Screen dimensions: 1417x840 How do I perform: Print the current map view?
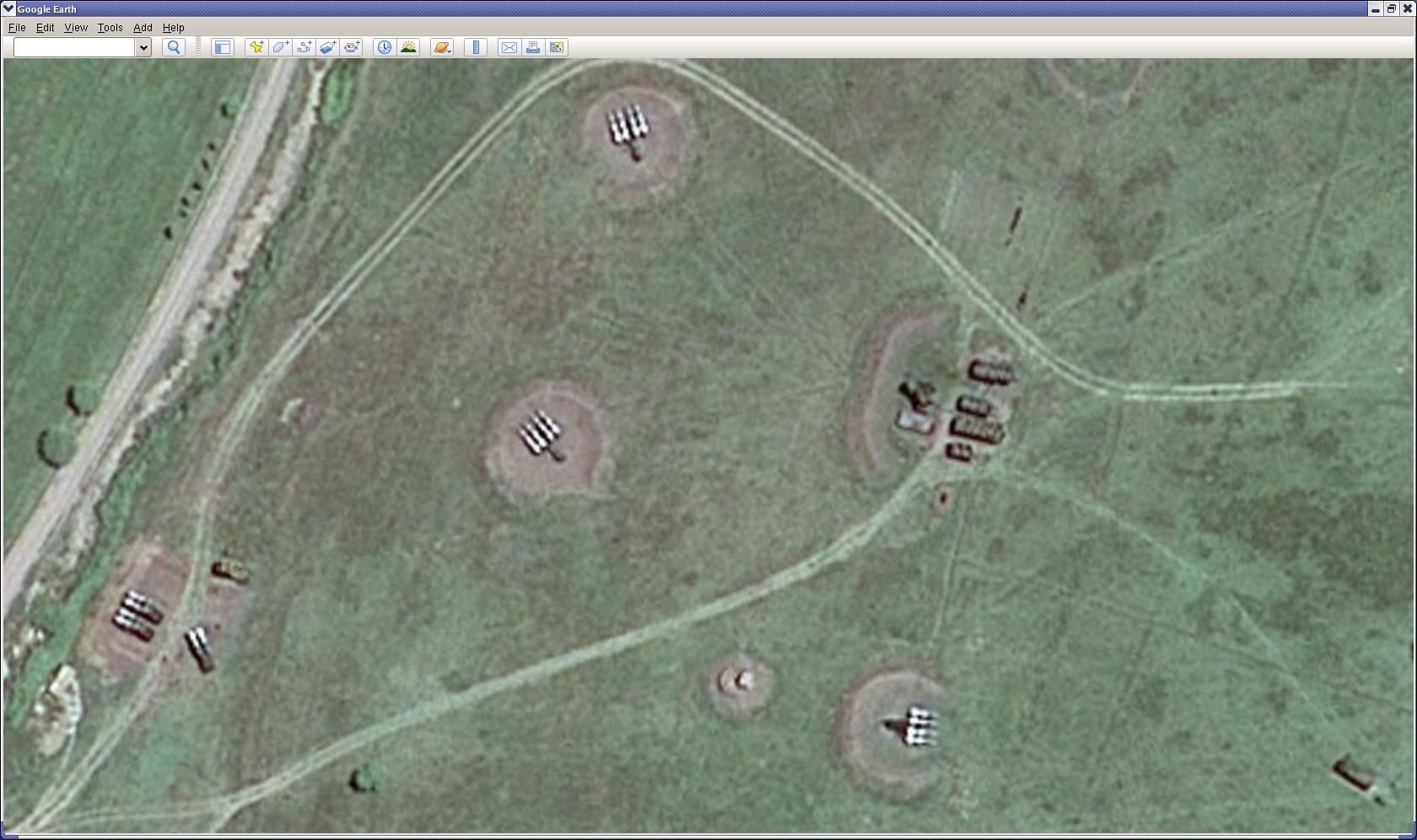pyautogui.click(x=533, y=47)
